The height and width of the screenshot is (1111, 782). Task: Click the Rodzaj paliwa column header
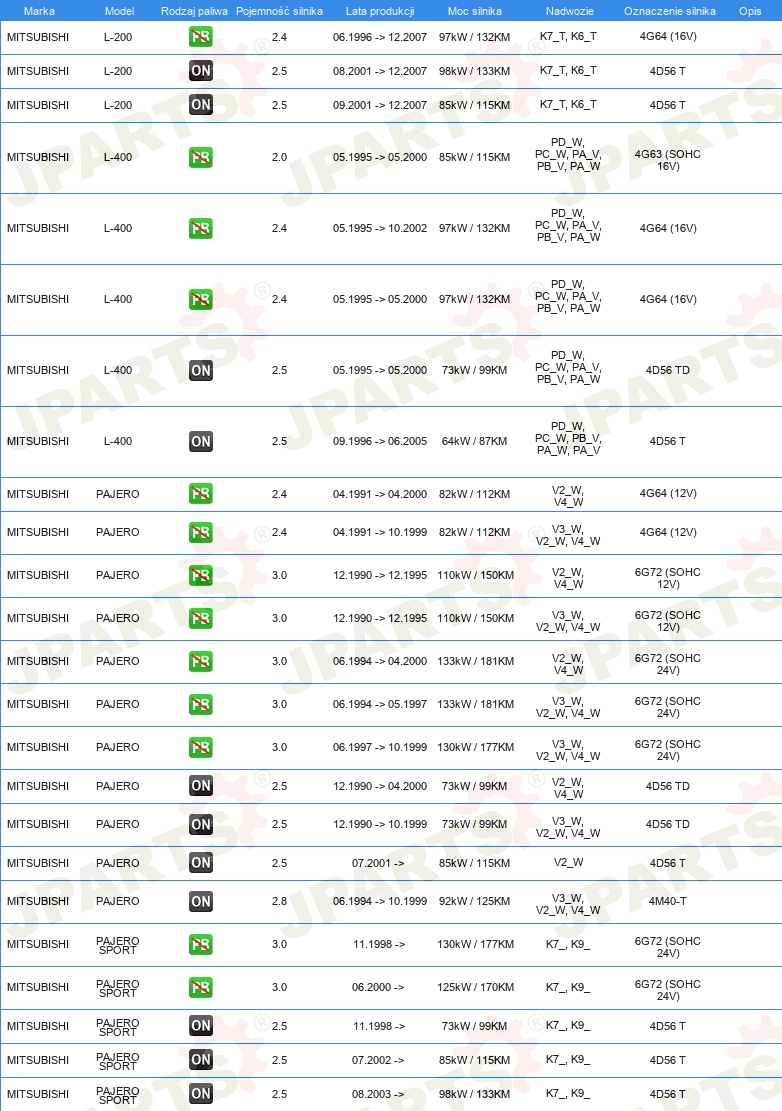coord(194,11)
